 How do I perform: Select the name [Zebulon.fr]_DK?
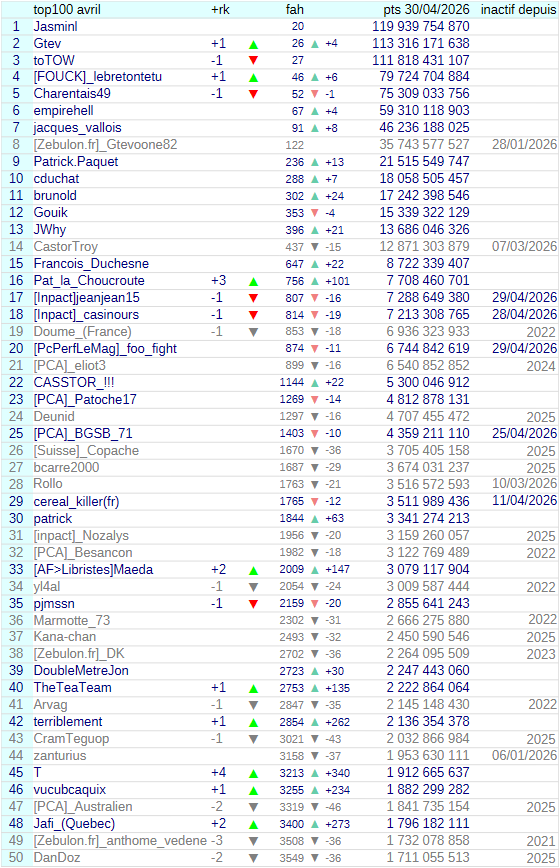pos(79,654)
